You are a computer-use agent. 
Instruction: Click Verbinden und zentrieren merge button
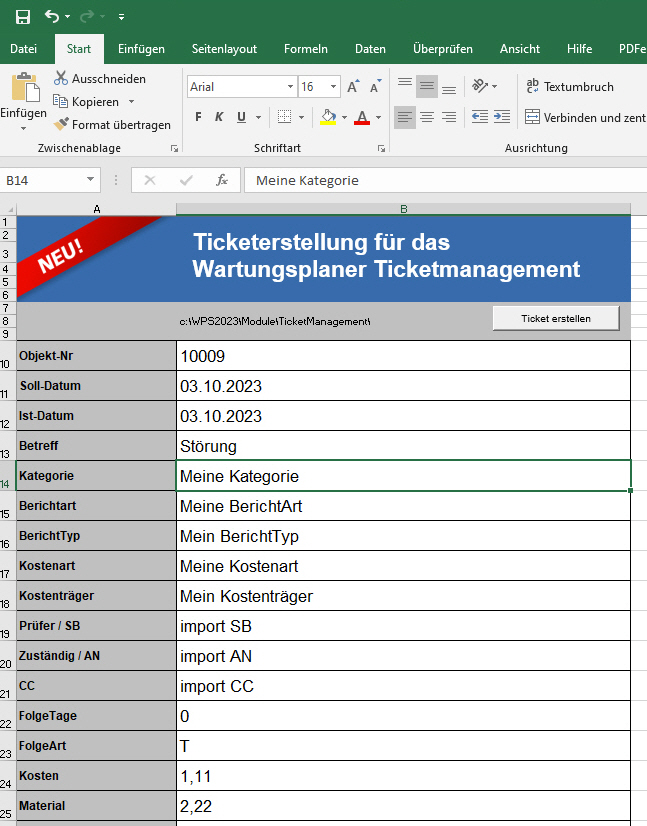[x=585, y=117]
